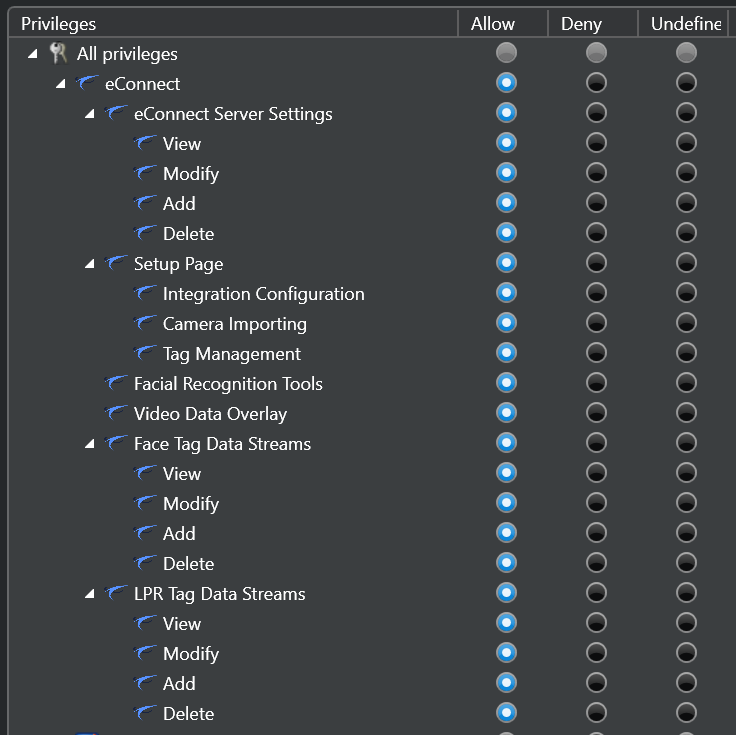Viewport: 736px width, 735px height.
Task: Click the Privileges column header
Action: 58,23
